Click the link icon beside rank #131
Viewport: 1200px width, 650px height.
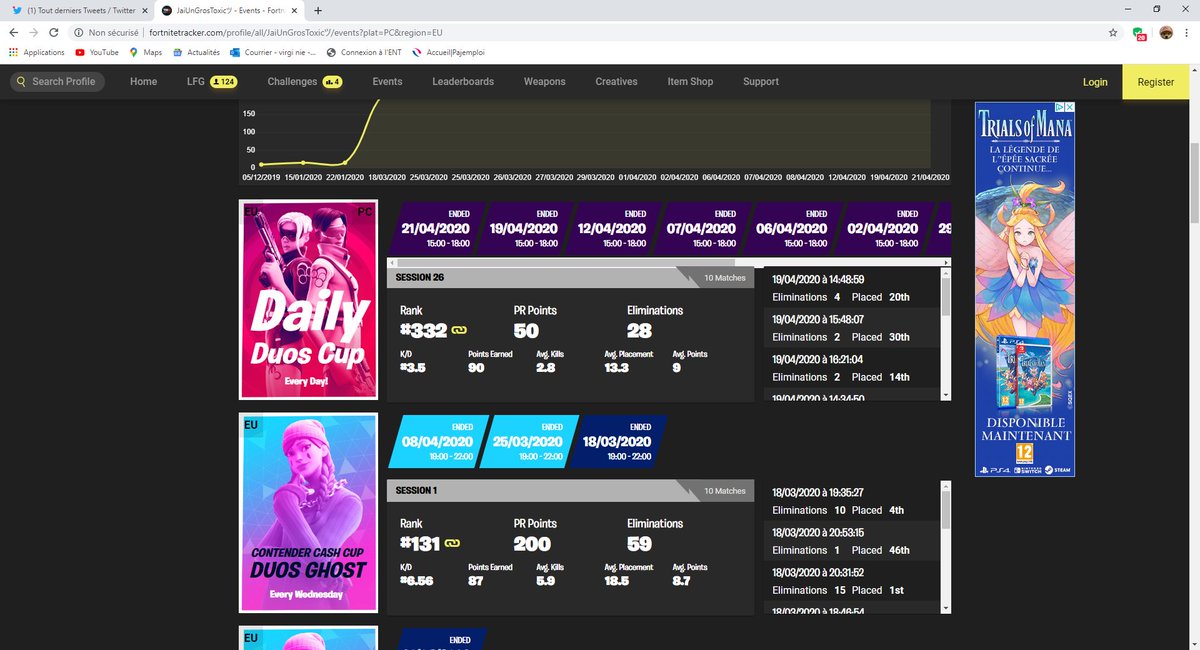[451, 544]
